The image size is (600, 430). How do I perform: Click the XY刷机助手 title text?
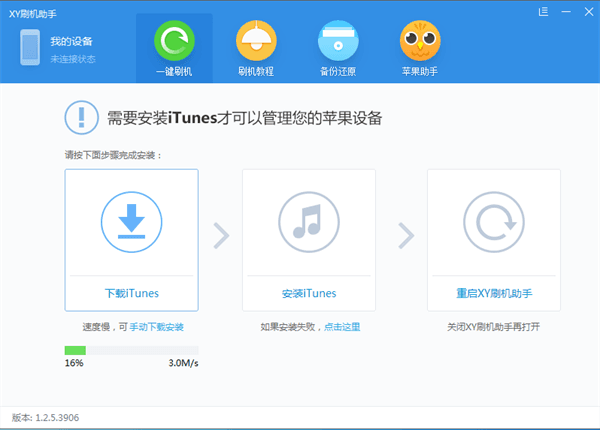33,14
